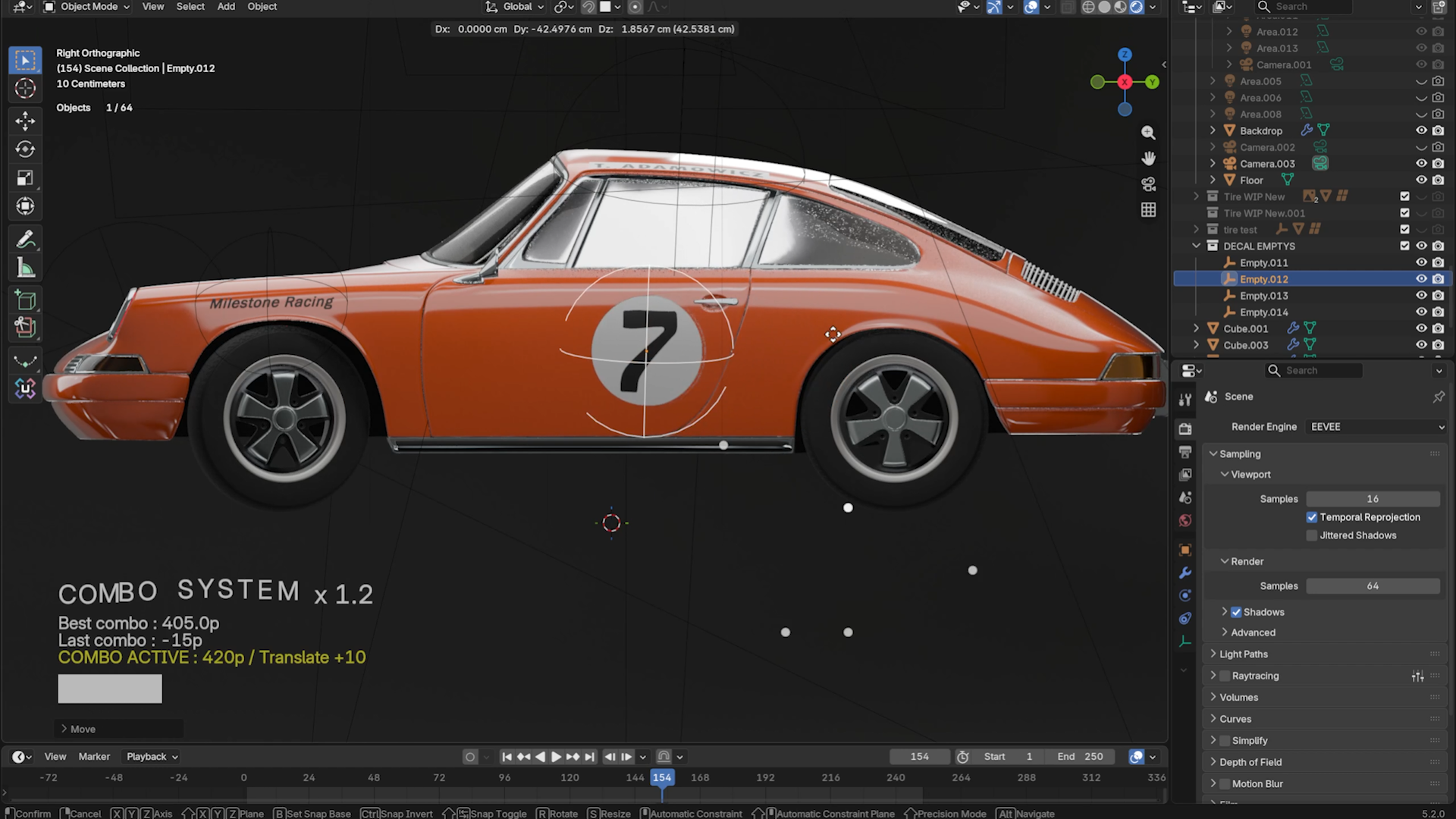This screenshot has width=1456, height=819.
Task: Collapse the DECAL EMPTYS collection
Action: pyautogui.click(x=1197, y=246)
